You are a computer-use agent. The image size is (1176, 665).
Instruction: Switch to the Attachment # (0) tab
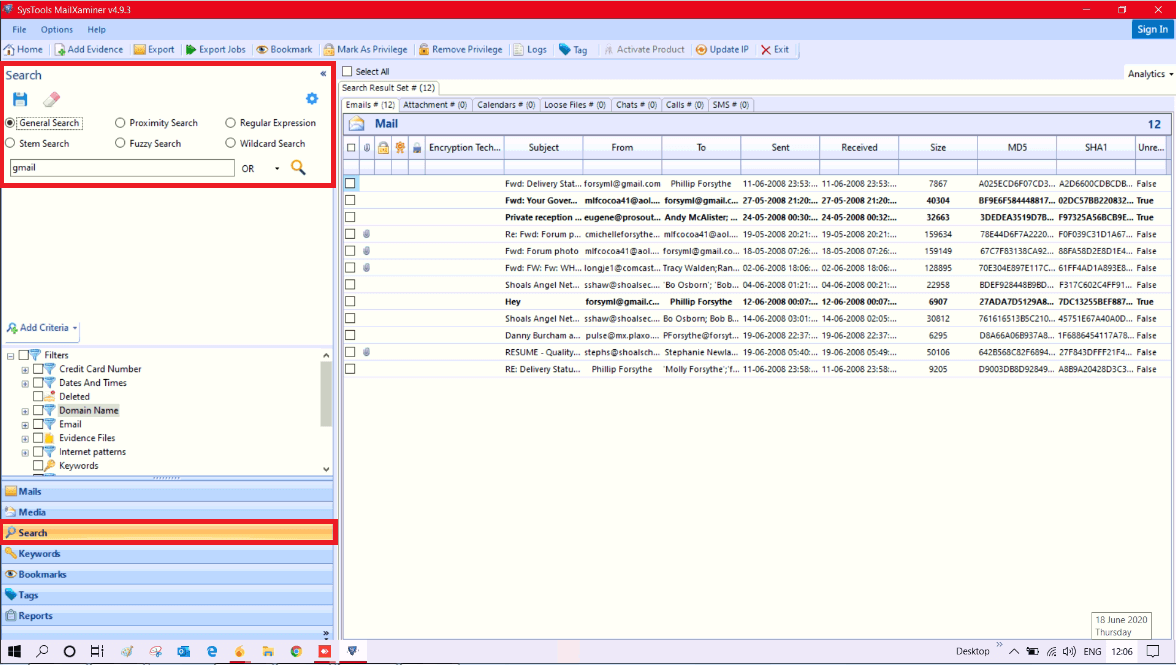pyautogui.click(x=435, y=105)
